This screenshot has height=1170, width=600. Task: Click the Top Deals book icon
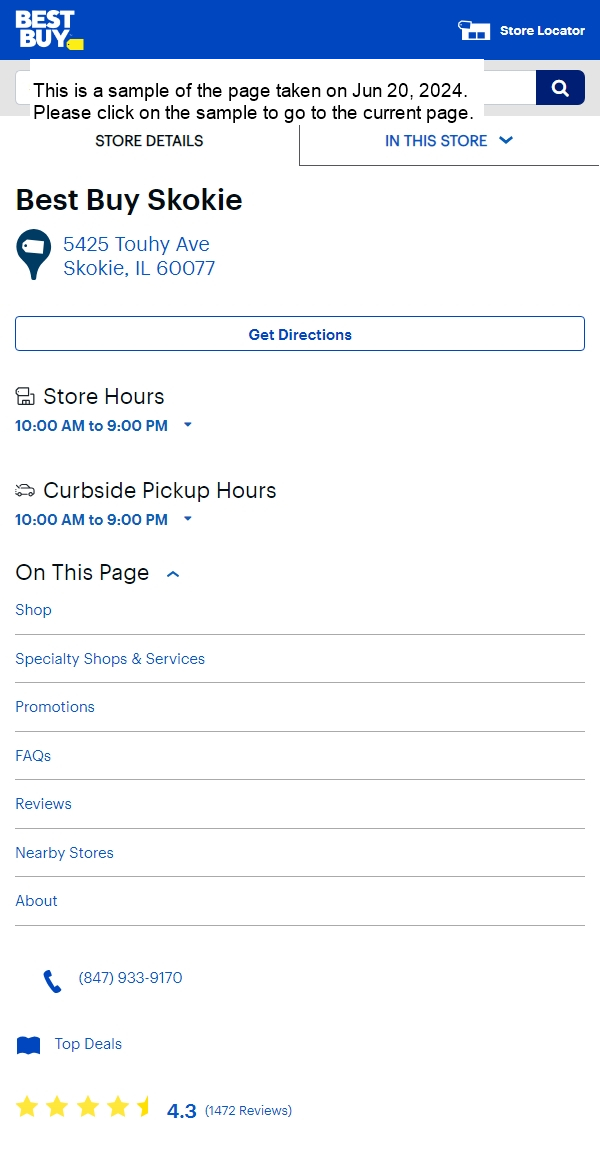pos(28,1045)
